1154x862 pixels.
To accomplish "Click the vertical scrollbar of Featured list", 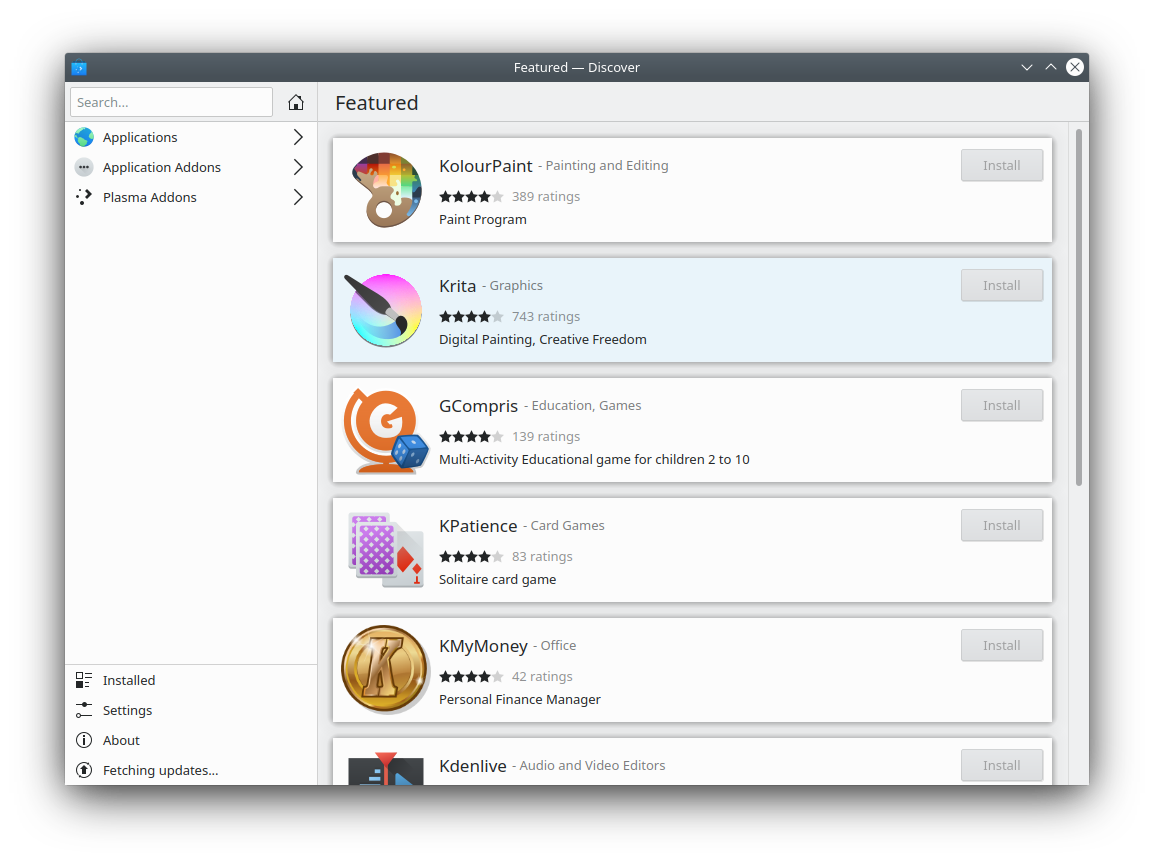I will [1079, 308].
